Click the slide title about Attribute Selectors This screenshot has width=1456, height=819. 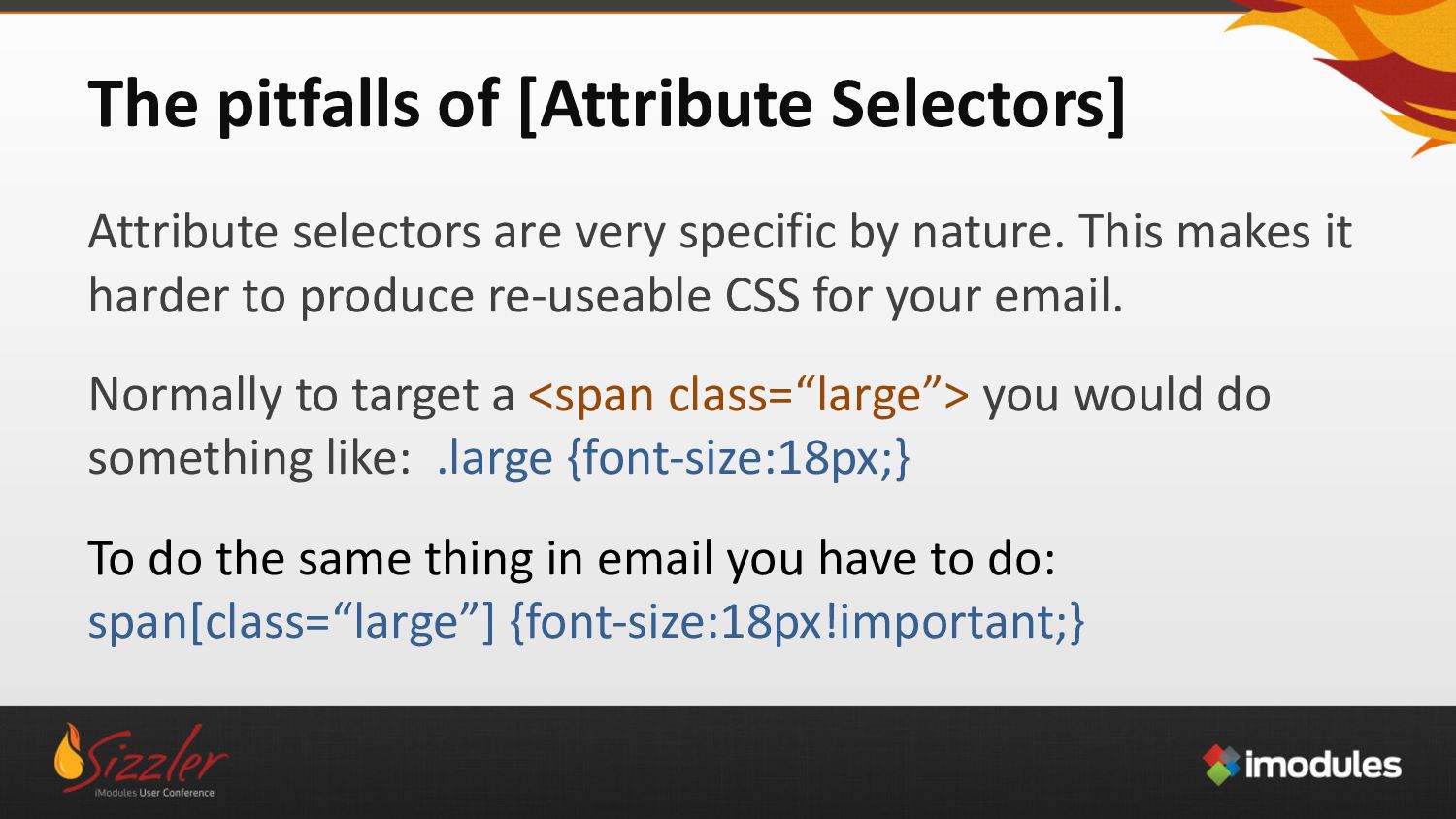[608, 105]
